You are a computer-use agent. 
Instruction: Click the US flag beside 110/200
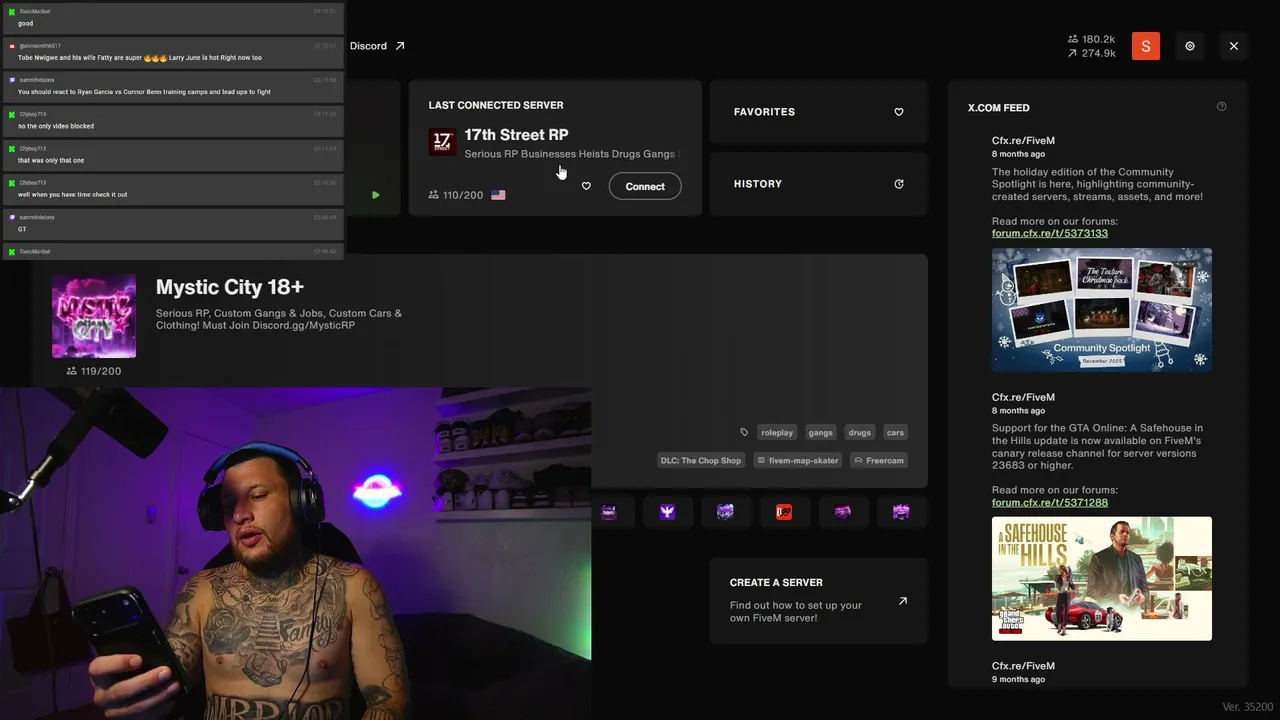coord(498,195)
